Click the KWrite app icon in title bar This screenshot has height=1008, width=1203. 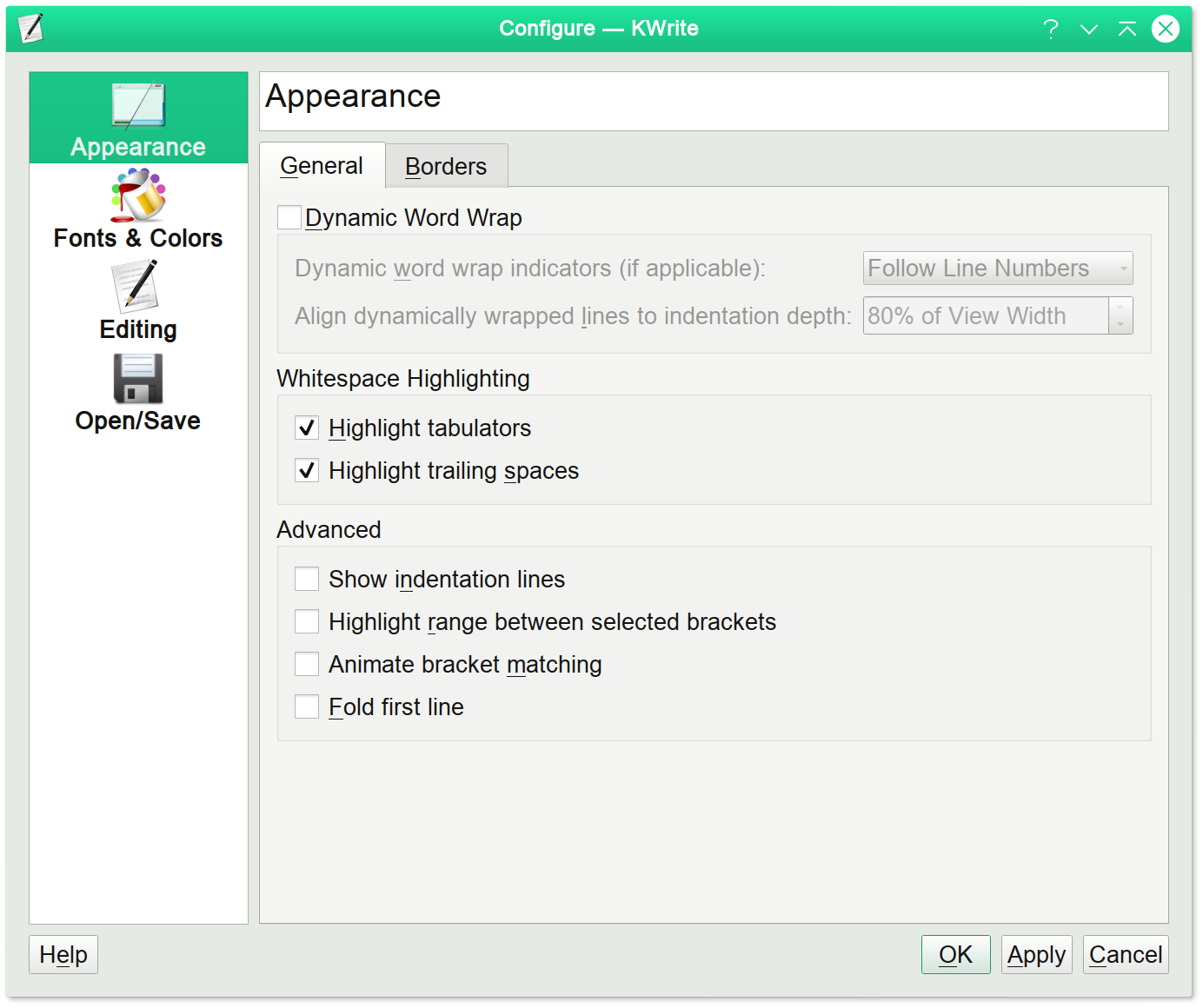coord(31,29)
